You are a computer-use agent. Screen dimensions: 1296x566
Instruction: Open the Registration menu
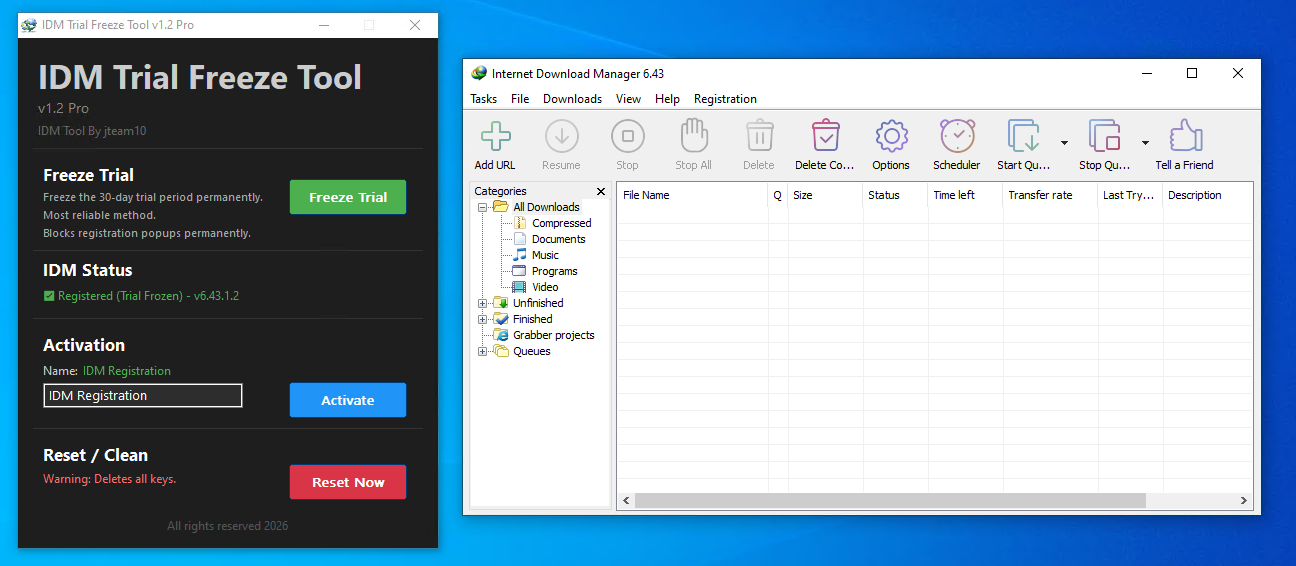(x=725, y=99)
